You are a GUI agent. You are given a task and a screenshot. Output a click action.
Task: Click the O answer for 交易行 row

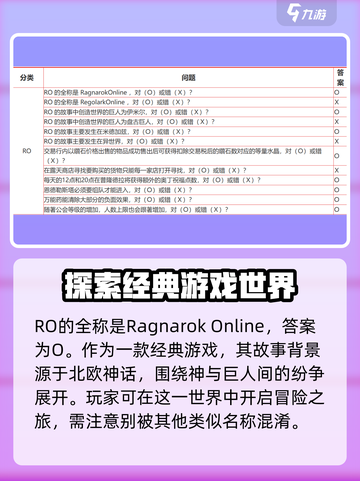337,156
